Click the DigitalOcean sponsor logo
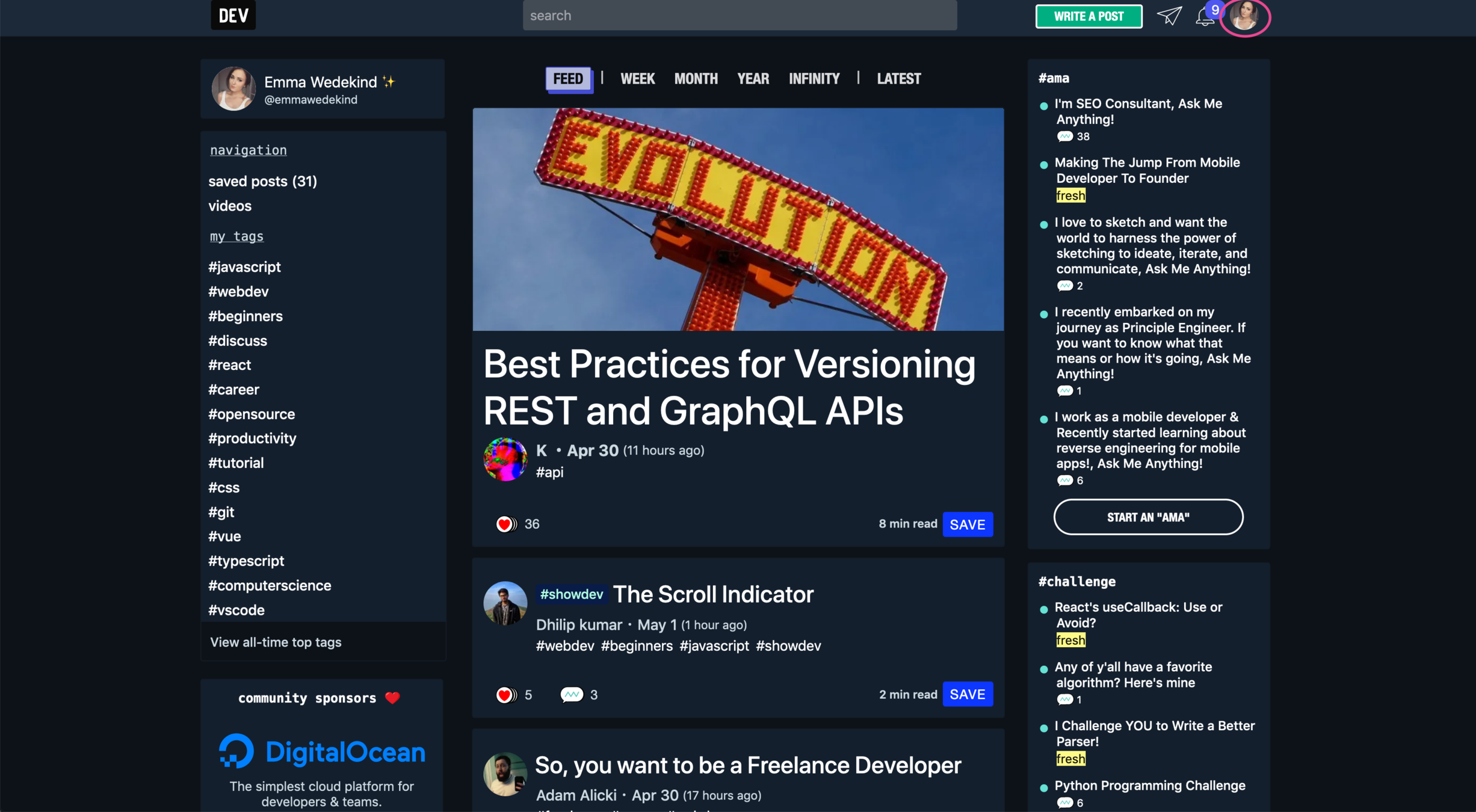1476x812 pixels. click(323, 752)
